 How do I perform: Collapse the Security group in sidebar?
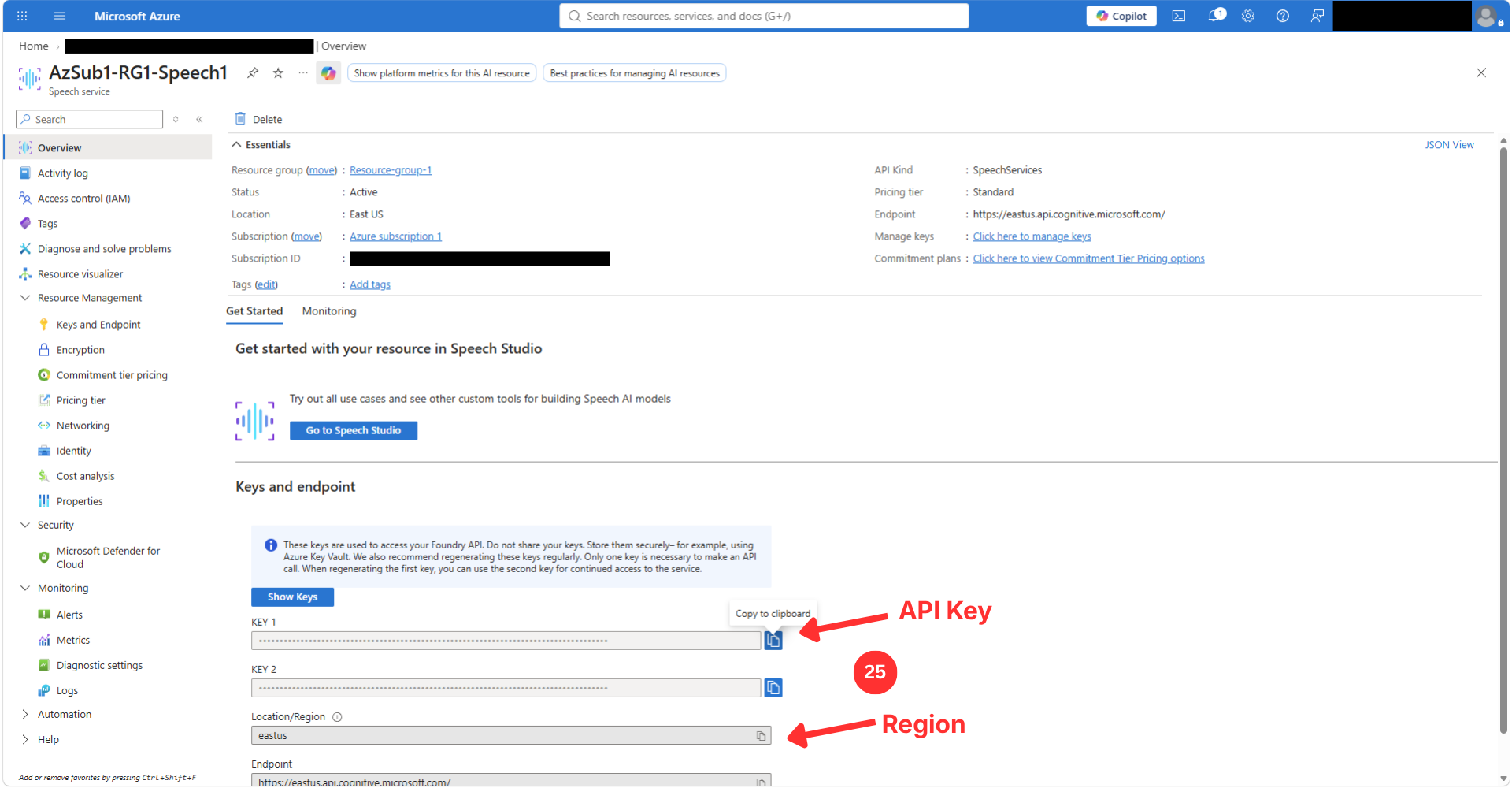(24, 525)
